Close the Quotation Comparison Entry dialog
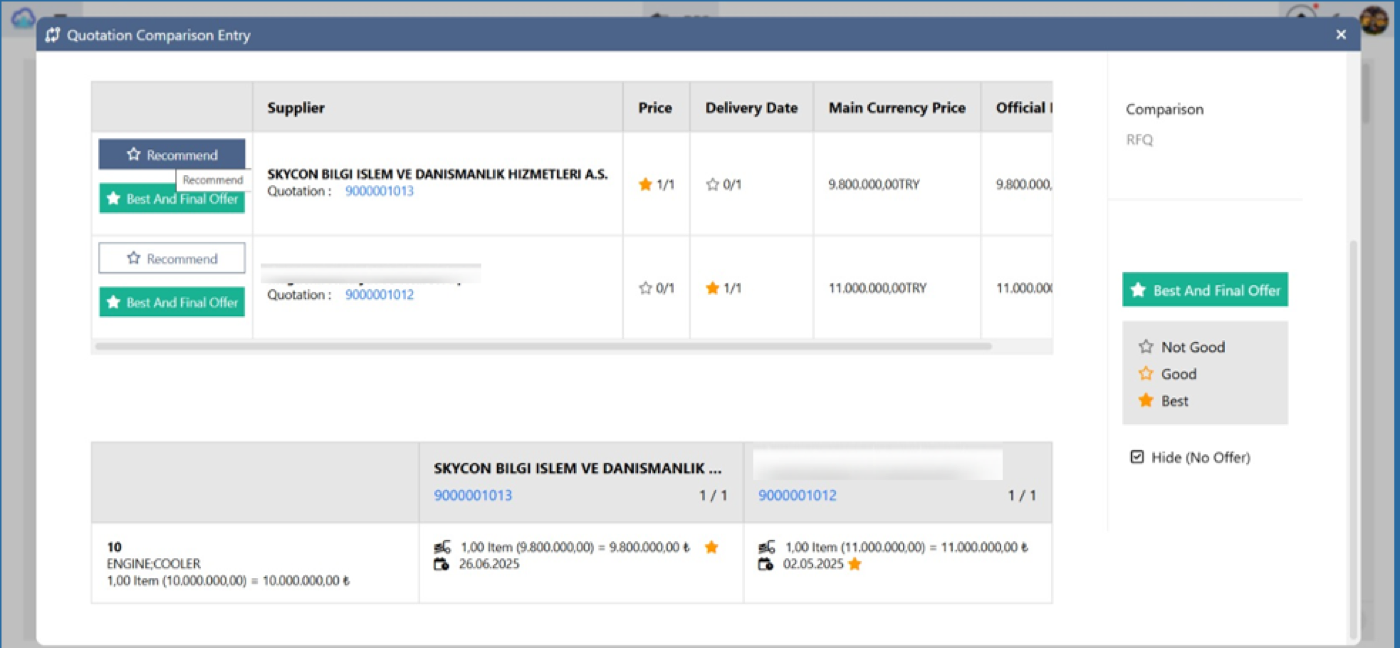The image size is (1400, 648). tap(1341, 35)
